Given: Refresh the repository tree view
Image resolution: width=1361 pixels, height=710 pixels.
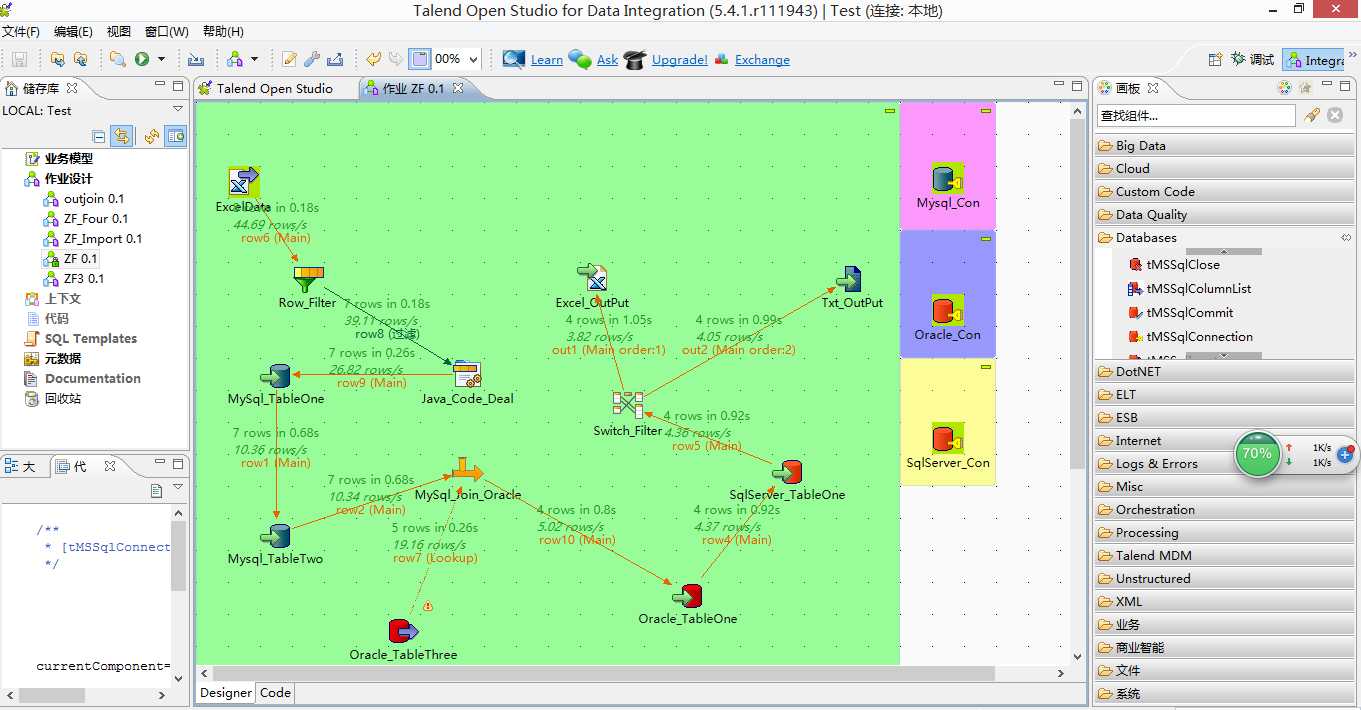Looking at the screenshot, I should (151, 136).
